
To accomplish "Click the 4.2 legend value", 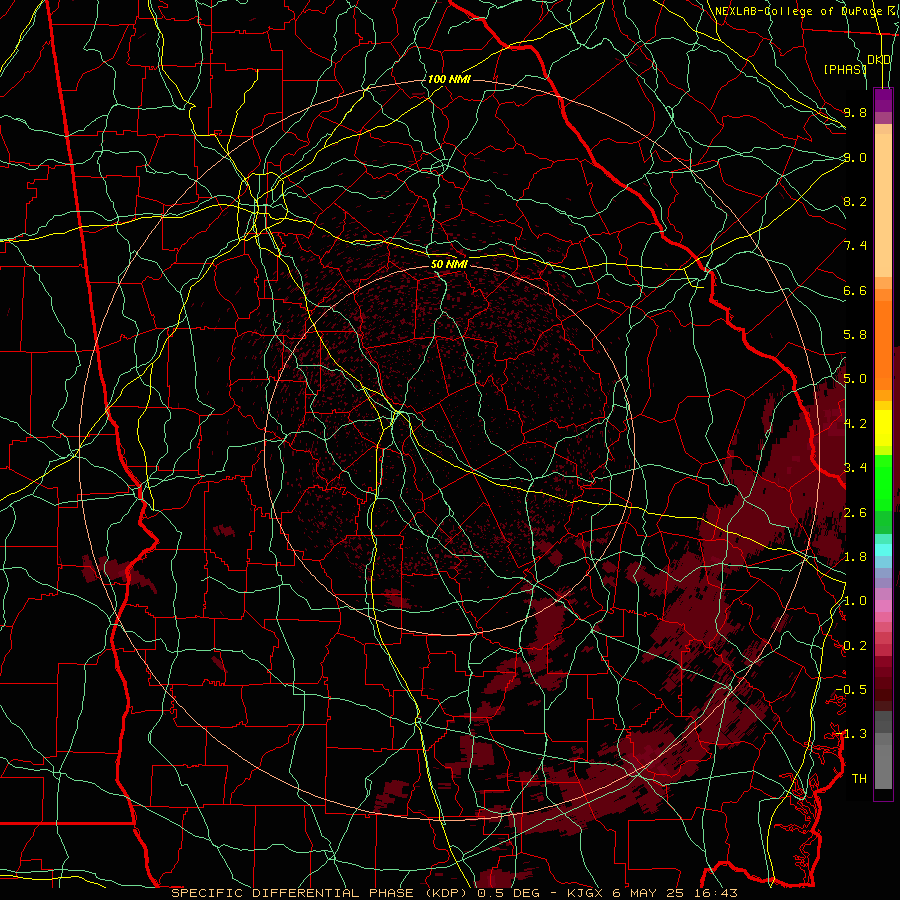I will click(855, 424).
